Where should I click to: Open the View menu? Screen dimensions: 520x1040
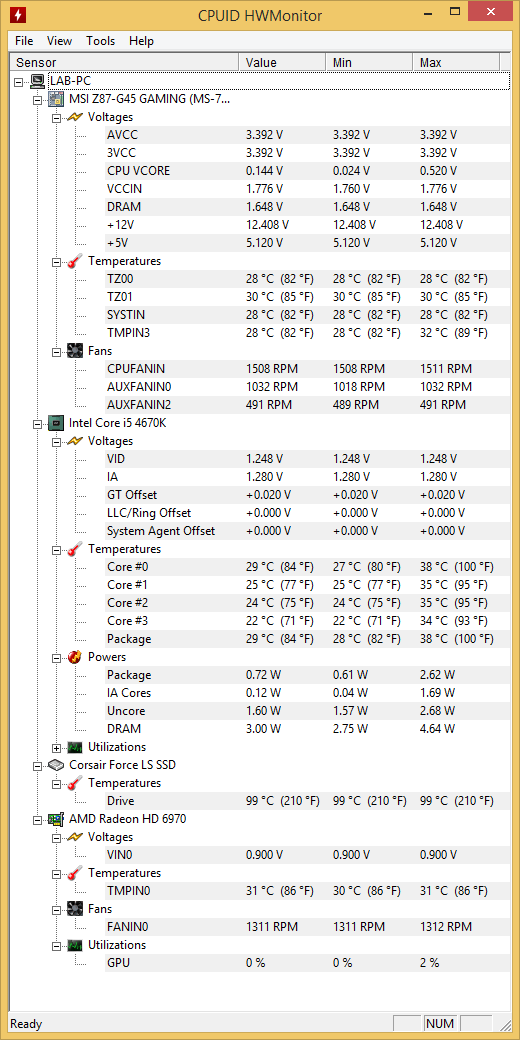(x=59, y=40)
